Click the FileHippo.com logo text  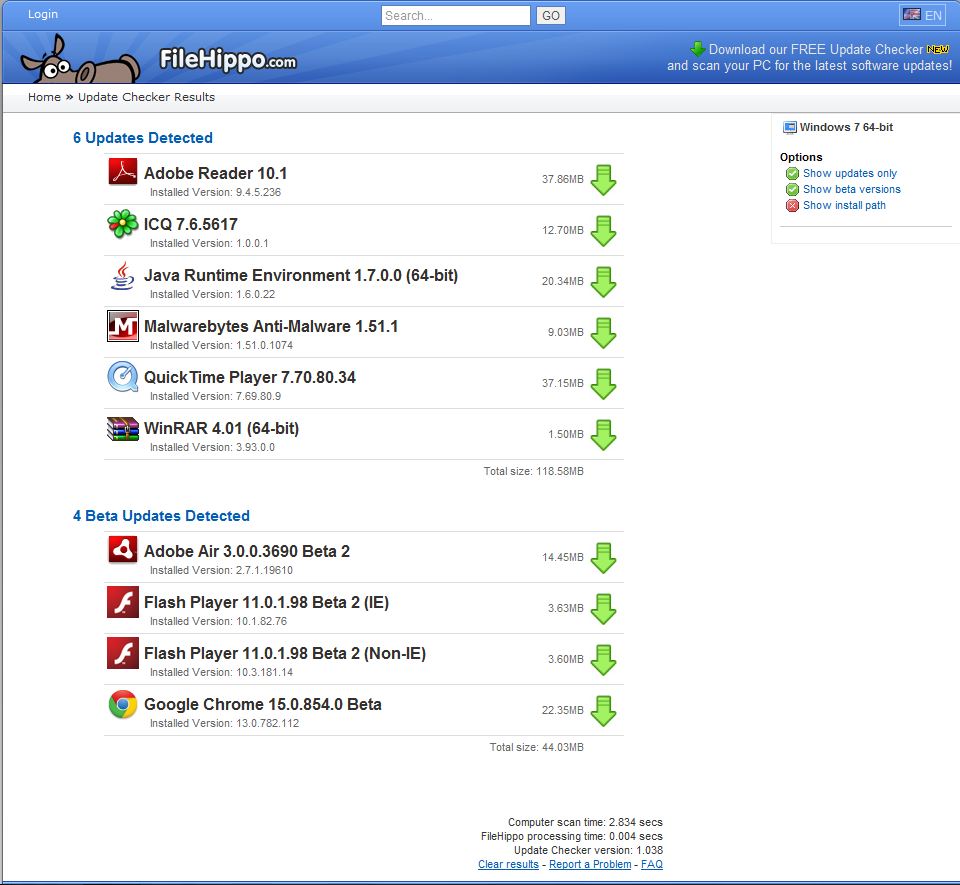(x=228, y=60)
